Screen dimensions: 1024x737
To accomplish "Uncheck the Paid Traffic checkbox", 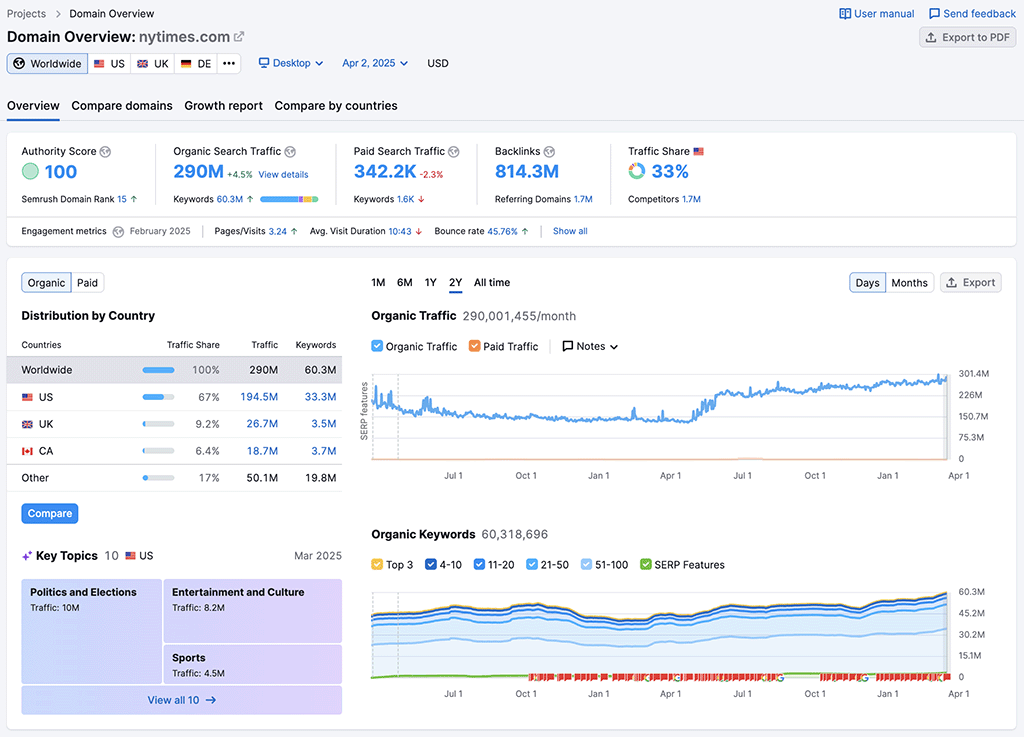I will 475,346.
